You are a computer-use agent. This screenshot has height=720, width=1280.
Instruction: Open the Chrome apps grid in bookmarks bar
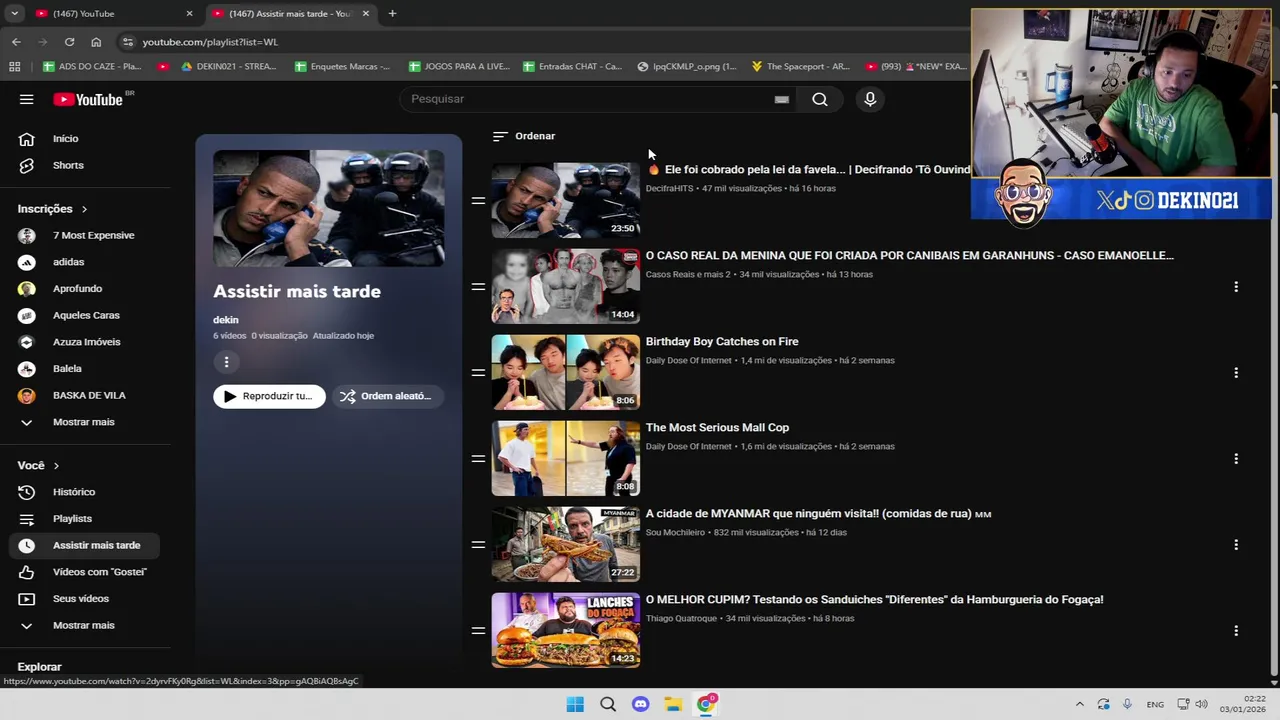[x=14, y=67]
